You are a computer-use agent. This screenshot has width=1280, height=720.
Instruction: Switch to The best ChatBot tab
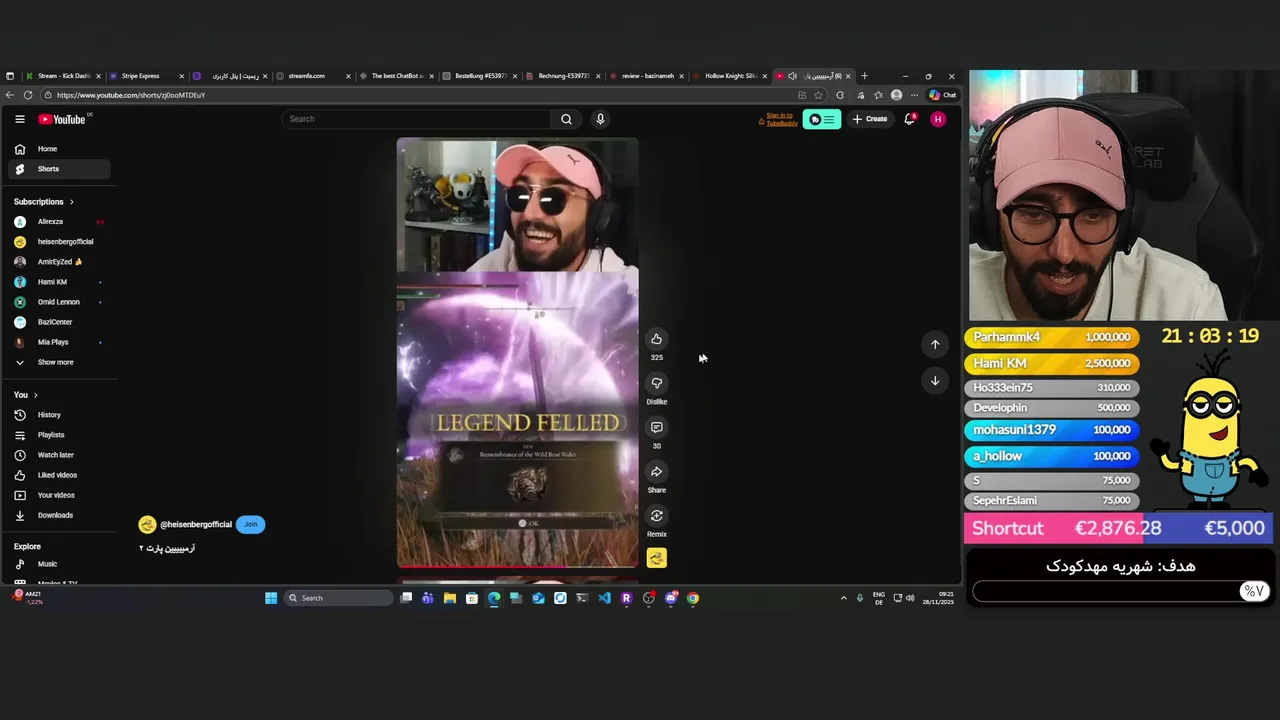click(x=397, y=76)
